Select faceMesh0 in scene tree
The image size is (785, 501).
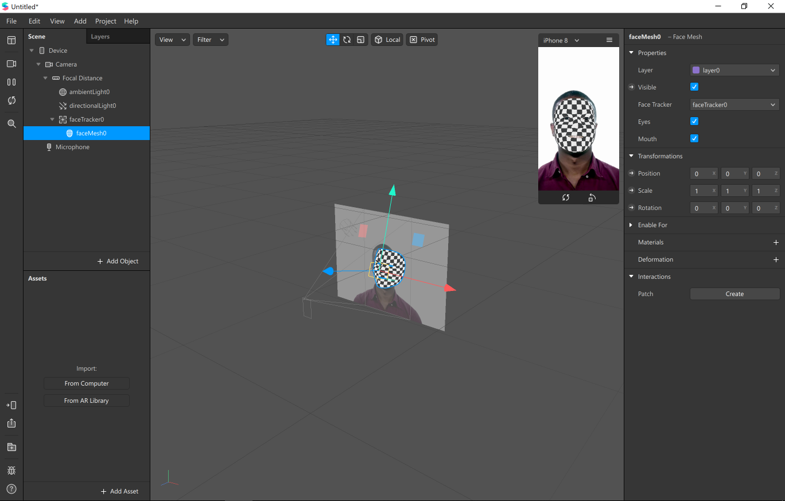[x=87, y=133]
